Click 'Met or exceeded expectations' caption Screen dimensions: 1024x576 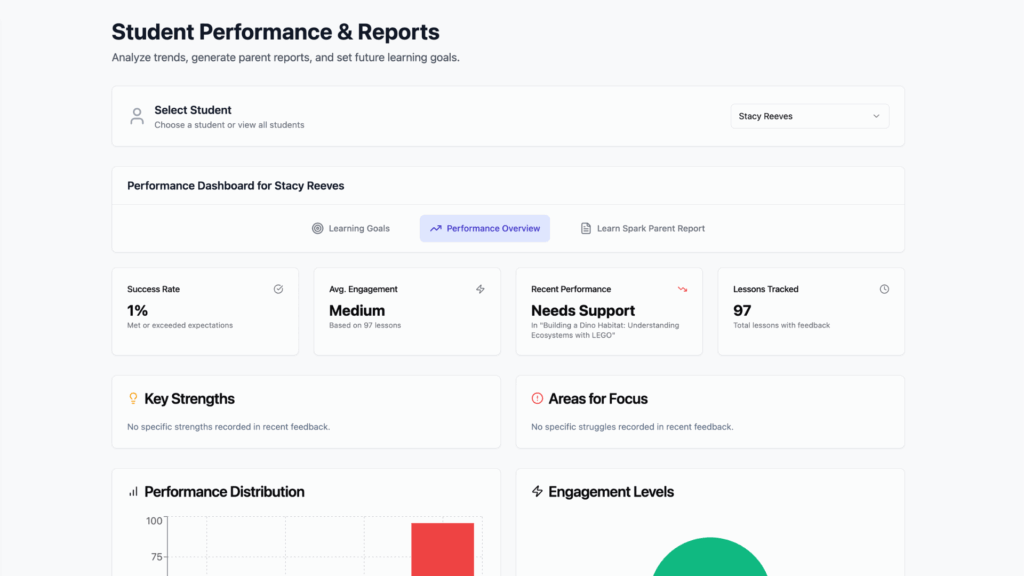(x=180, y=325)
